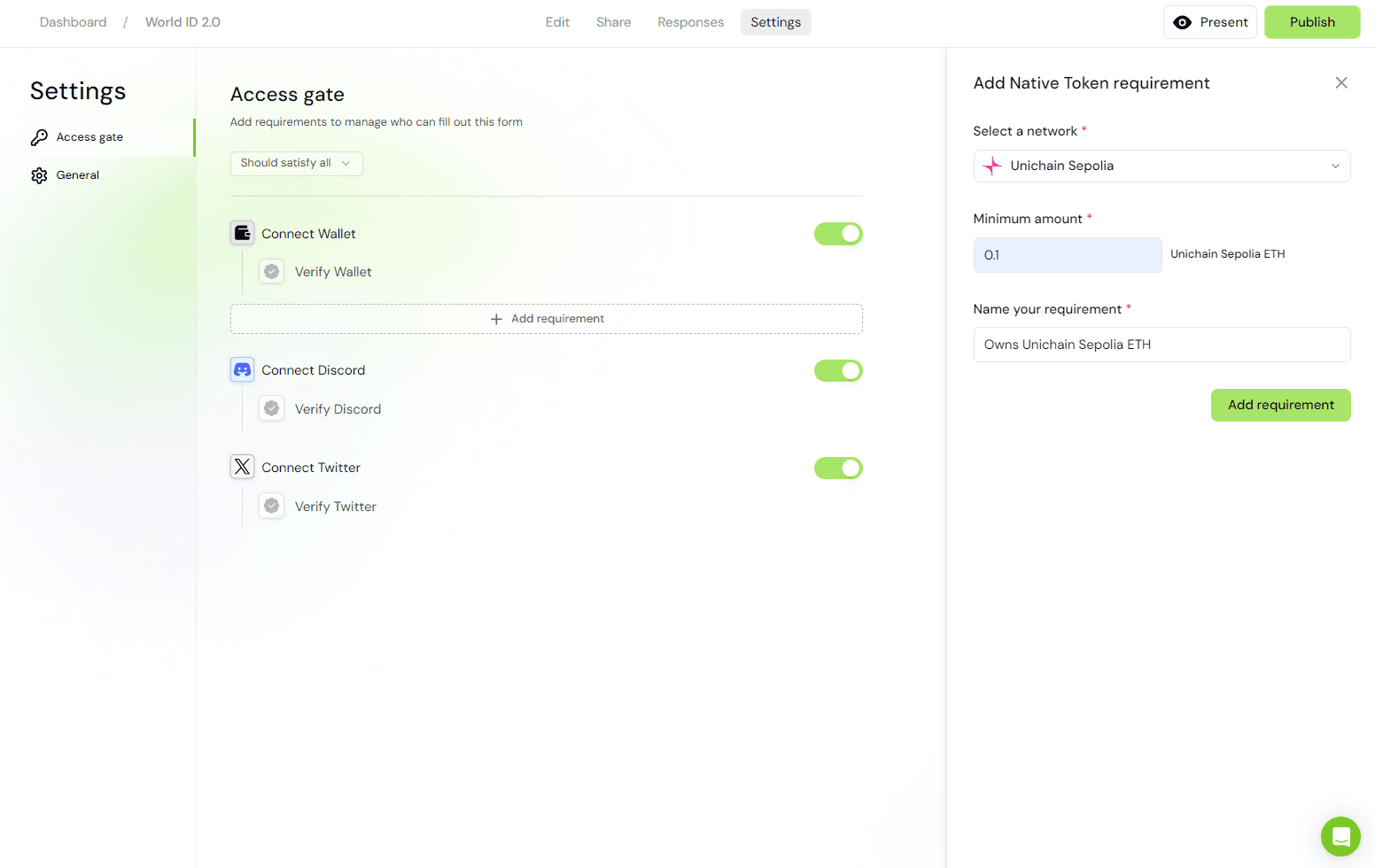Click the Discord logo icon

coord(242,369)
